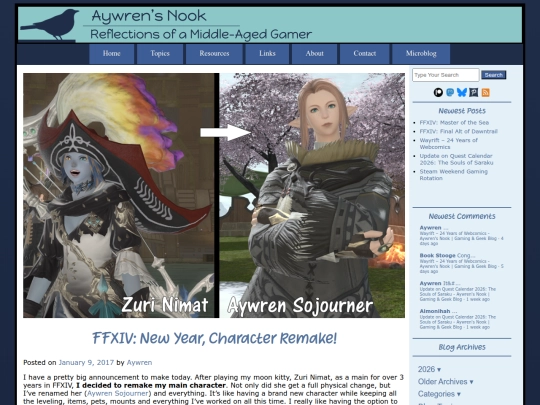
Task: Click the Search button
Action: 494,75
